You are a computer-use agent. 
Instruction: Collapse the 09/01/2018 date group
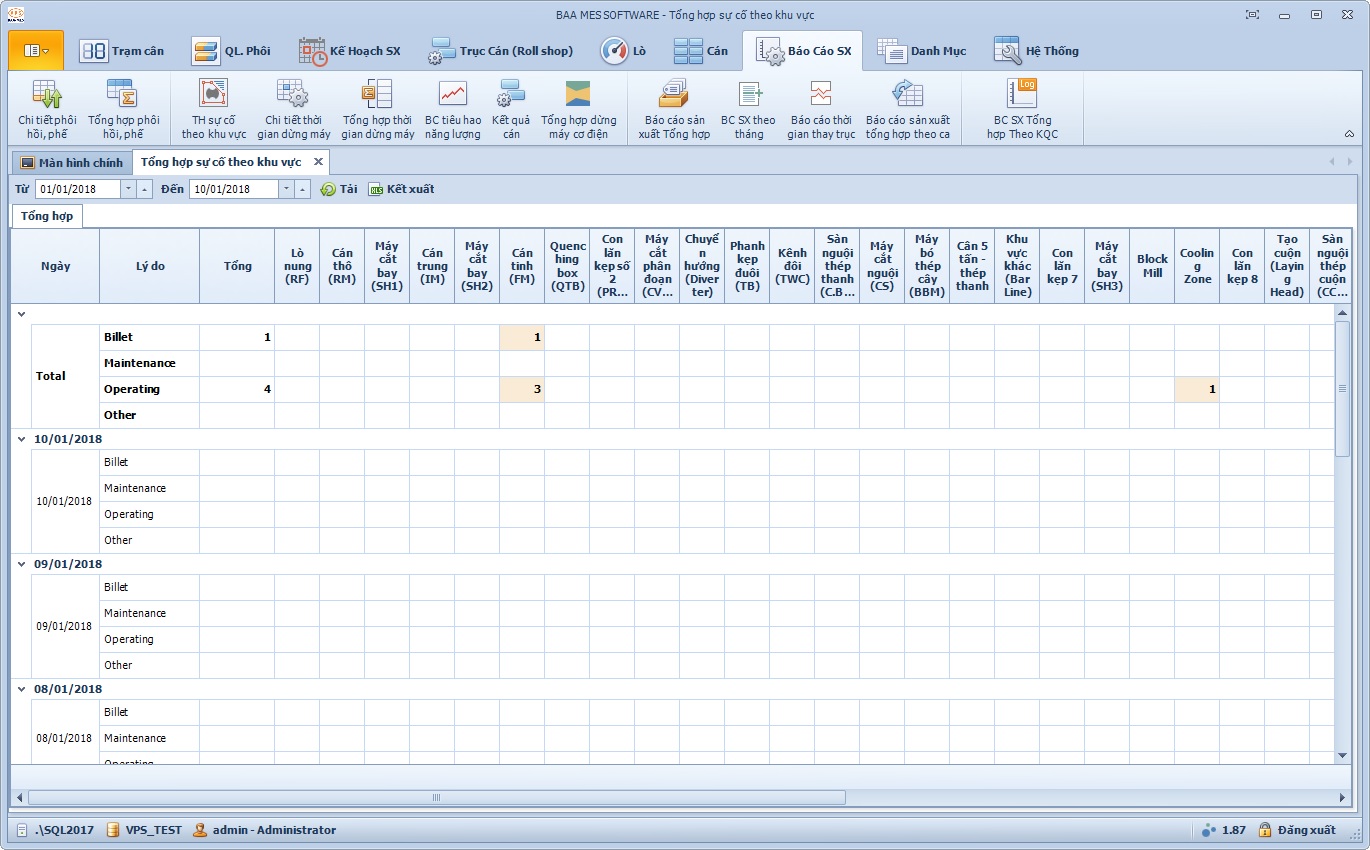21,564
